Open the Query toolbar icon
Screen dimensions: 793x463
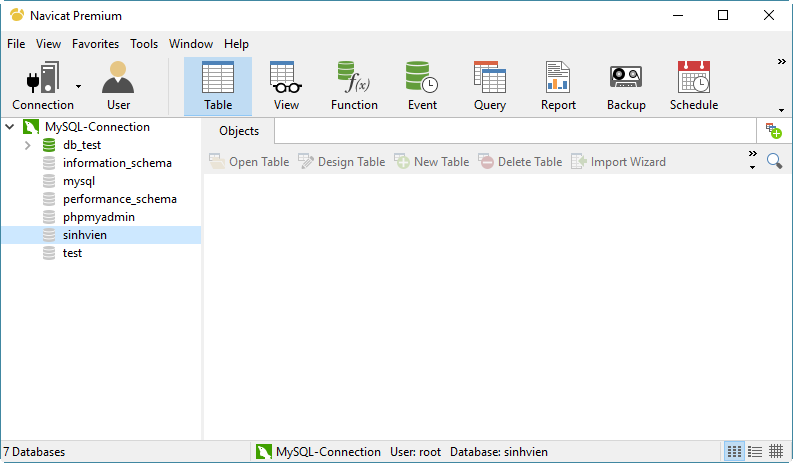pos(490,86)
